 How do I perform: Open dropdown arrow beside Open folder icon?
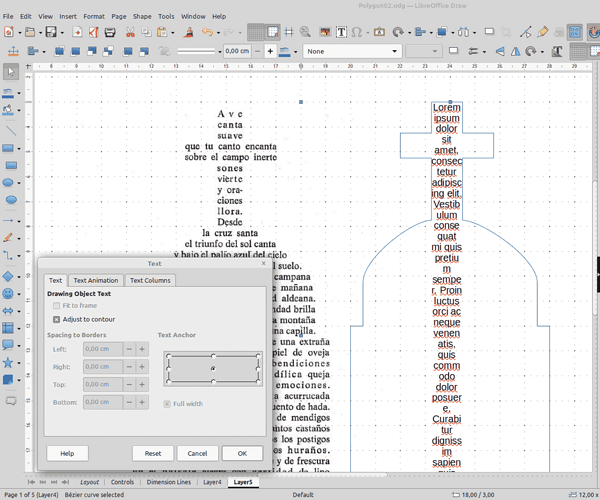[x=40, y=33]
